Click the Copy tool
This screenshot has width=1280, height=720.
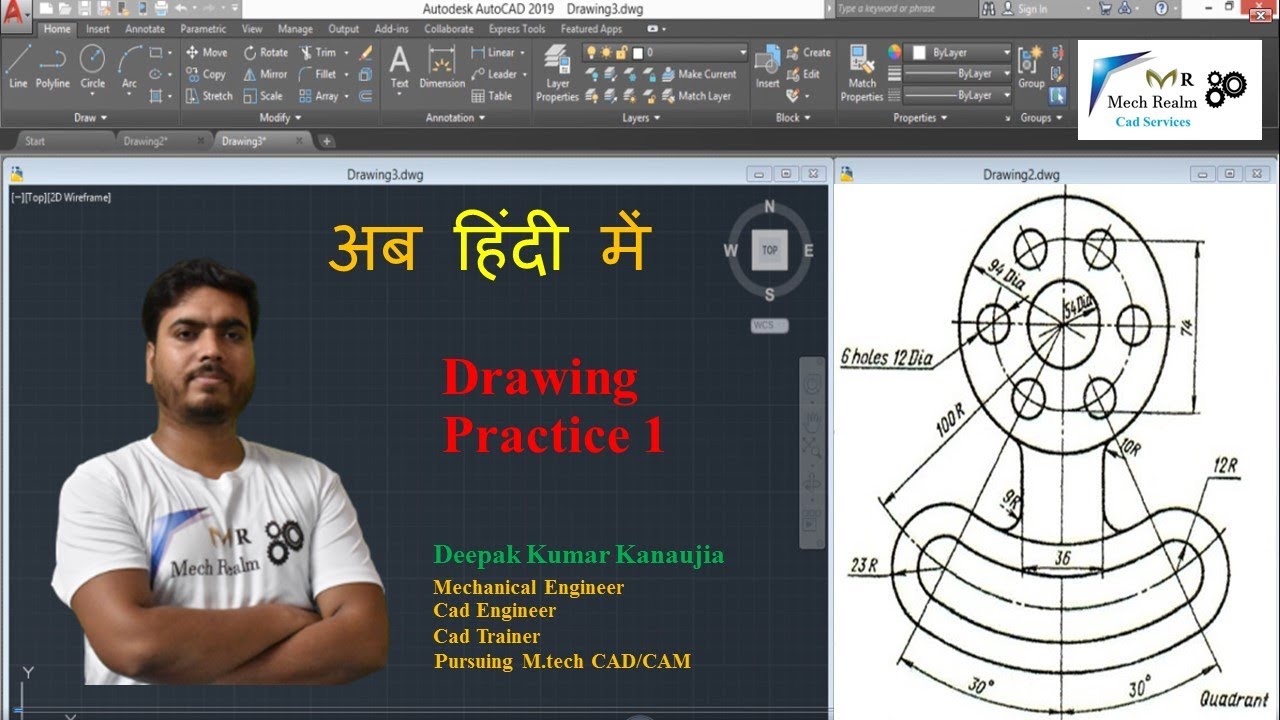[206, 74]
